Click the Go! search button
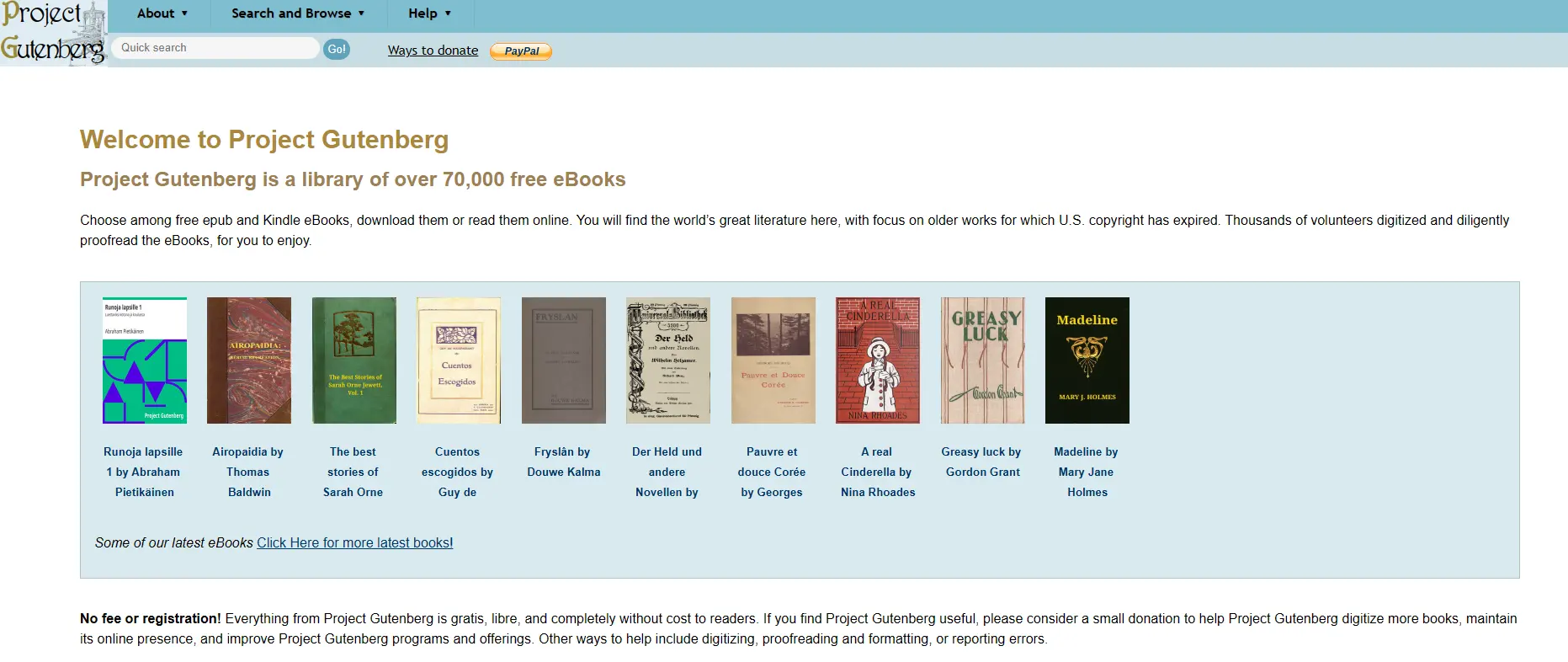 click(x=337, y=49)
